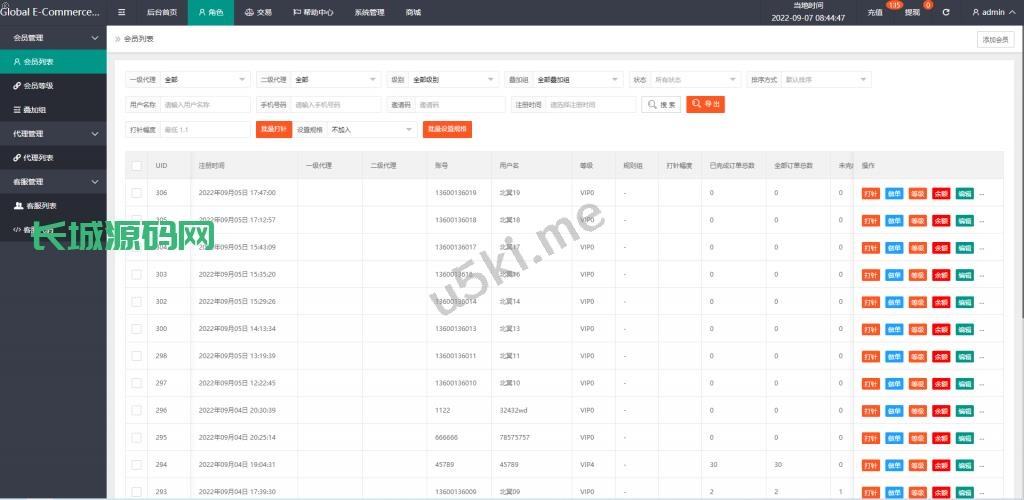1024x500 pixels.
Task: Tick the select-all checkbox in table header
Action: point(136,165)
